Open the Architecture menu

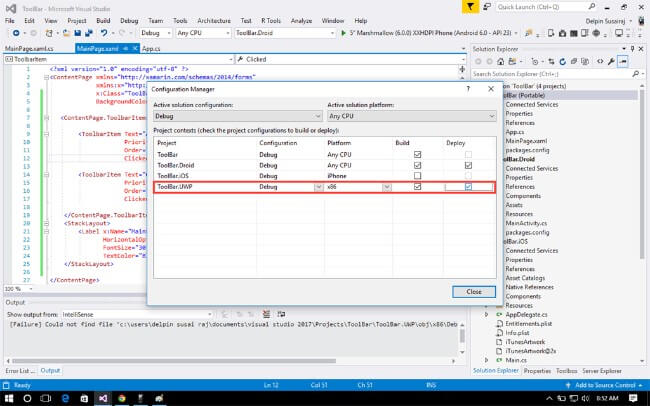click(x=213, y=20)
